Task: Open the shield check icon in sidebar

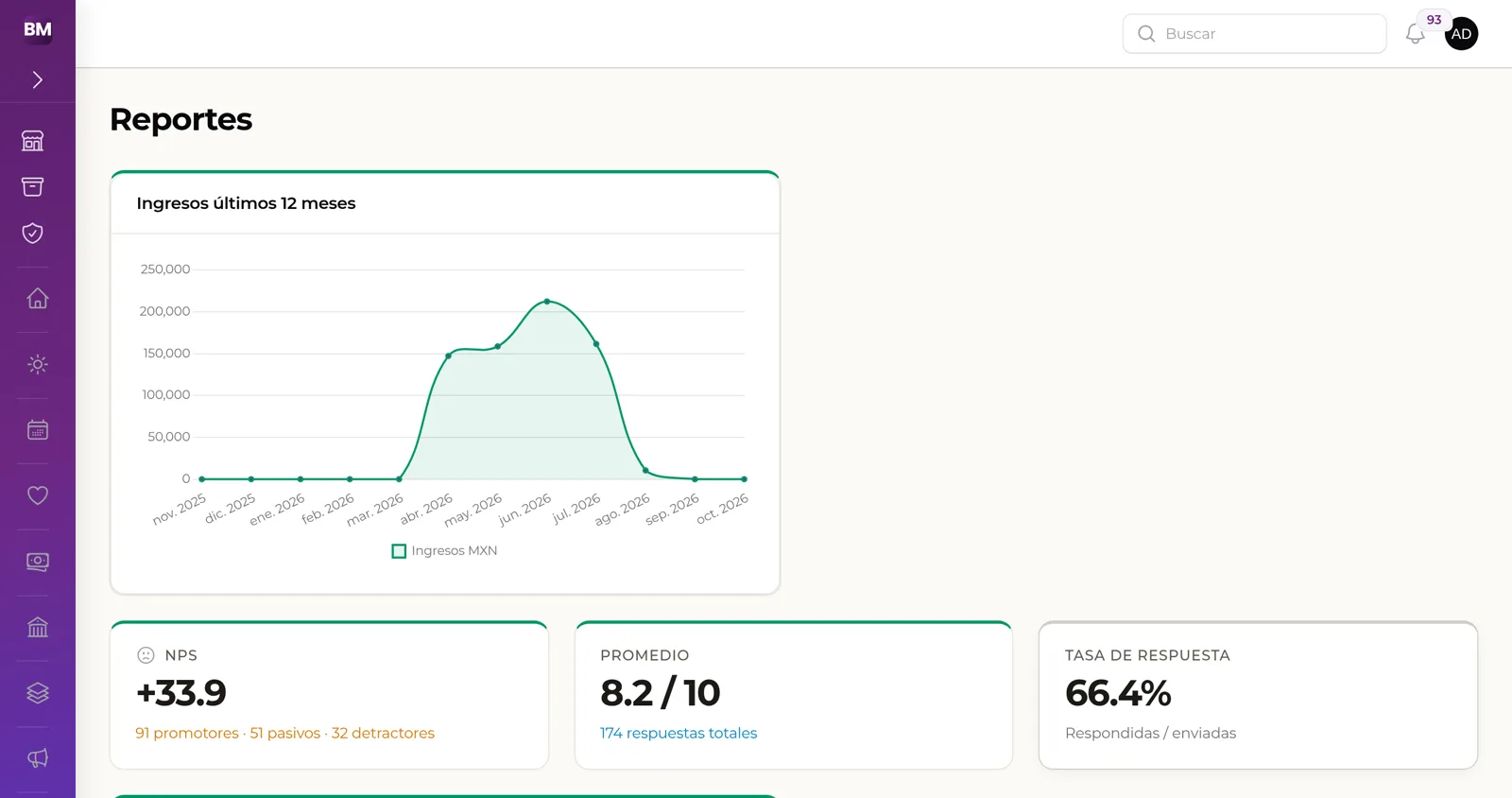Action: (33, 234)
